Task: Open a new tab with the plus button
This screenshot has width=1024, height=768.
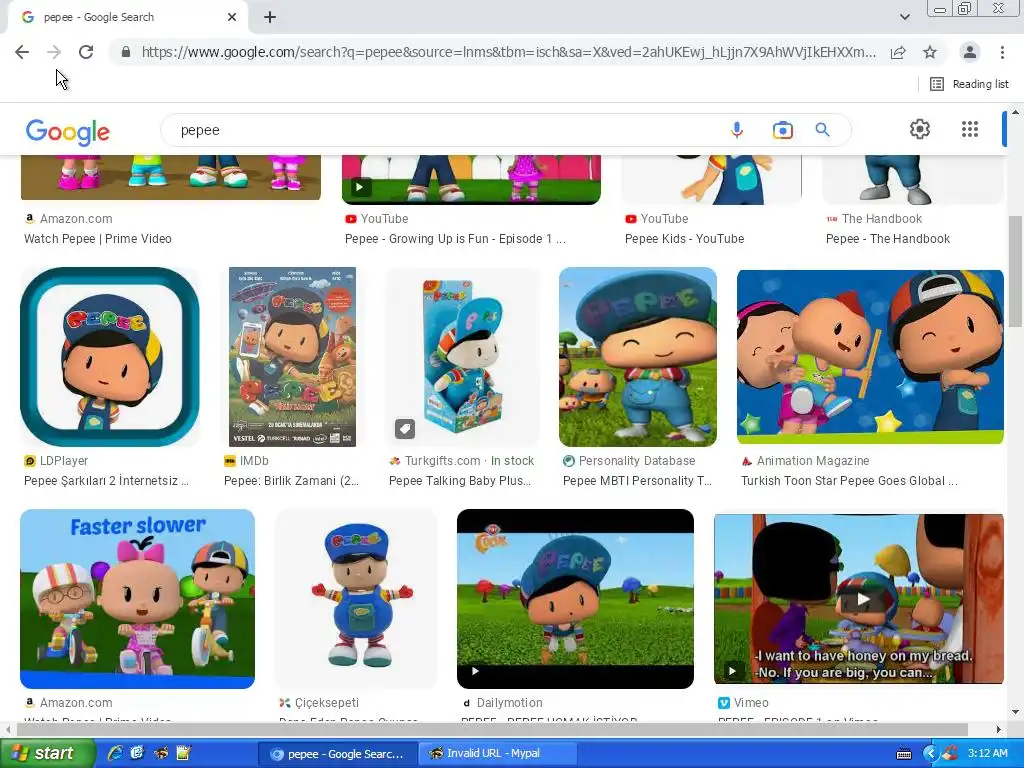Action: point(270,18)
